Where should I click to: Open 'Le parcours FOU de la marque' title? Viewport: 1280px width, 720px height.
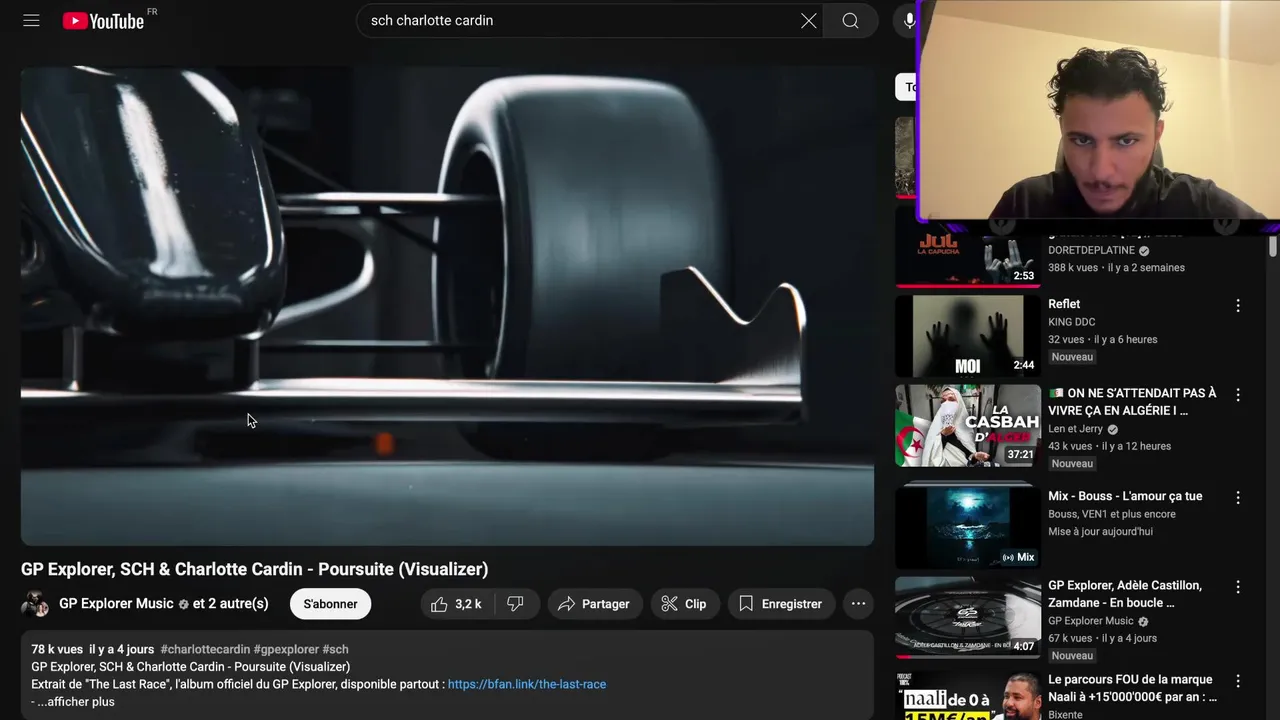coord(1132,688)
